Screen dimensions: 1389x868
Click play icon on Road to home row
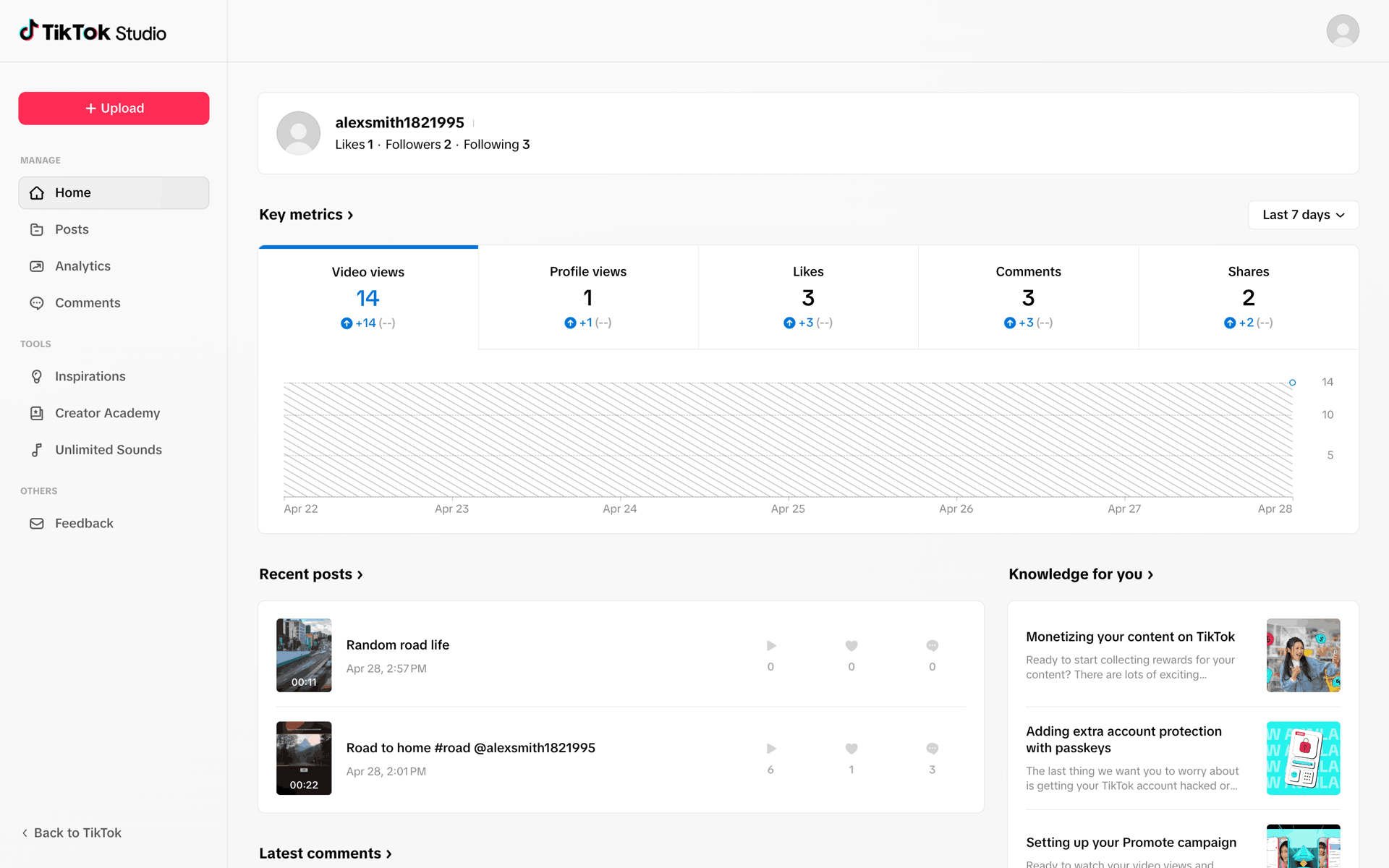tap(771, 748)
